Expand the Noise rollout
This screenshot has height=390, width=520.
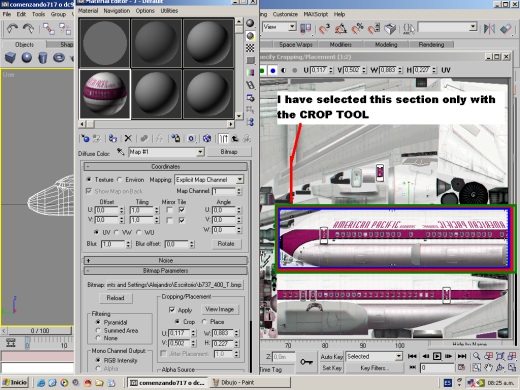166,260
